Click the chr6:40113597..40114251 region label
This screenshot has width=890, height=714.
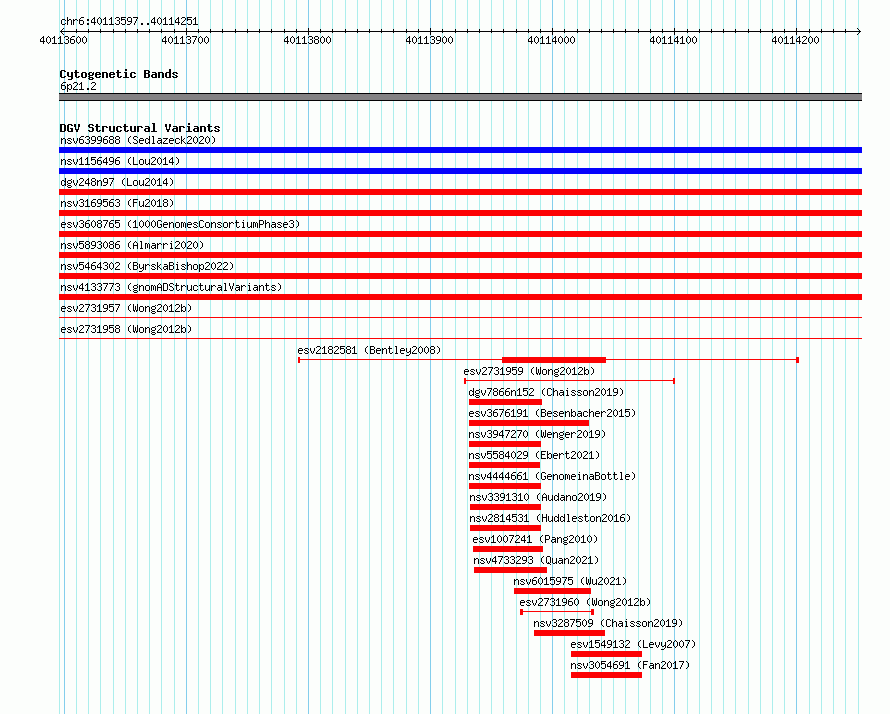pyautogui.click(x=129, y=22)
